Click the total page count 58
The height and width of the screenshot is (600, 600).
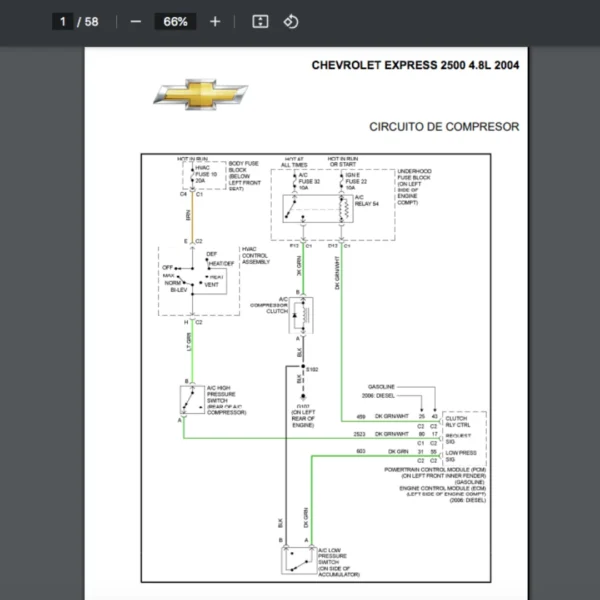click(x=91, y=21)
